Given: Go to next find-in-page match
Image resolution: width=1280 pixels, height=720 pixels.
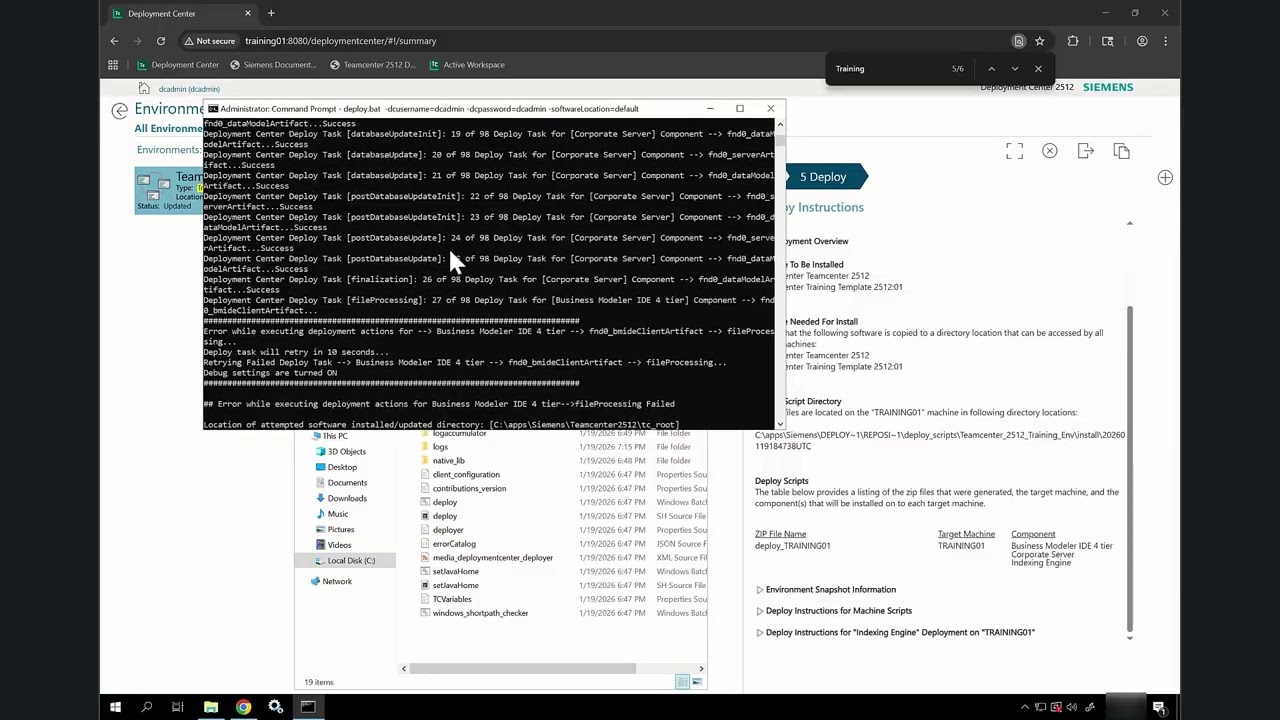Looking at the screenshot, I should click(x=1014, y=69).
